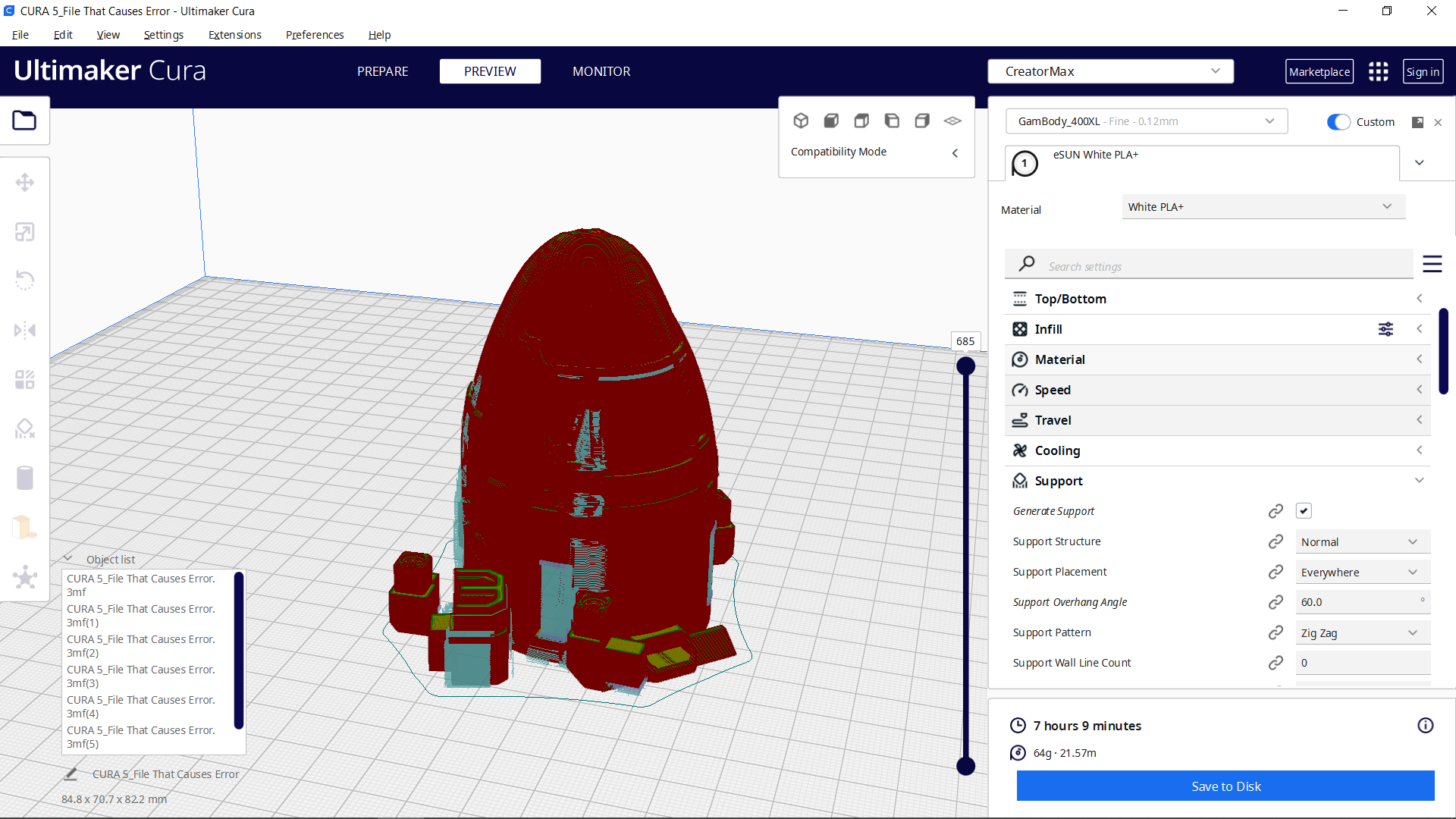Toggle the Custom settings switch
Image resolution: width=1456 pixels, height=819 pixels.
tap(1338, 122)
